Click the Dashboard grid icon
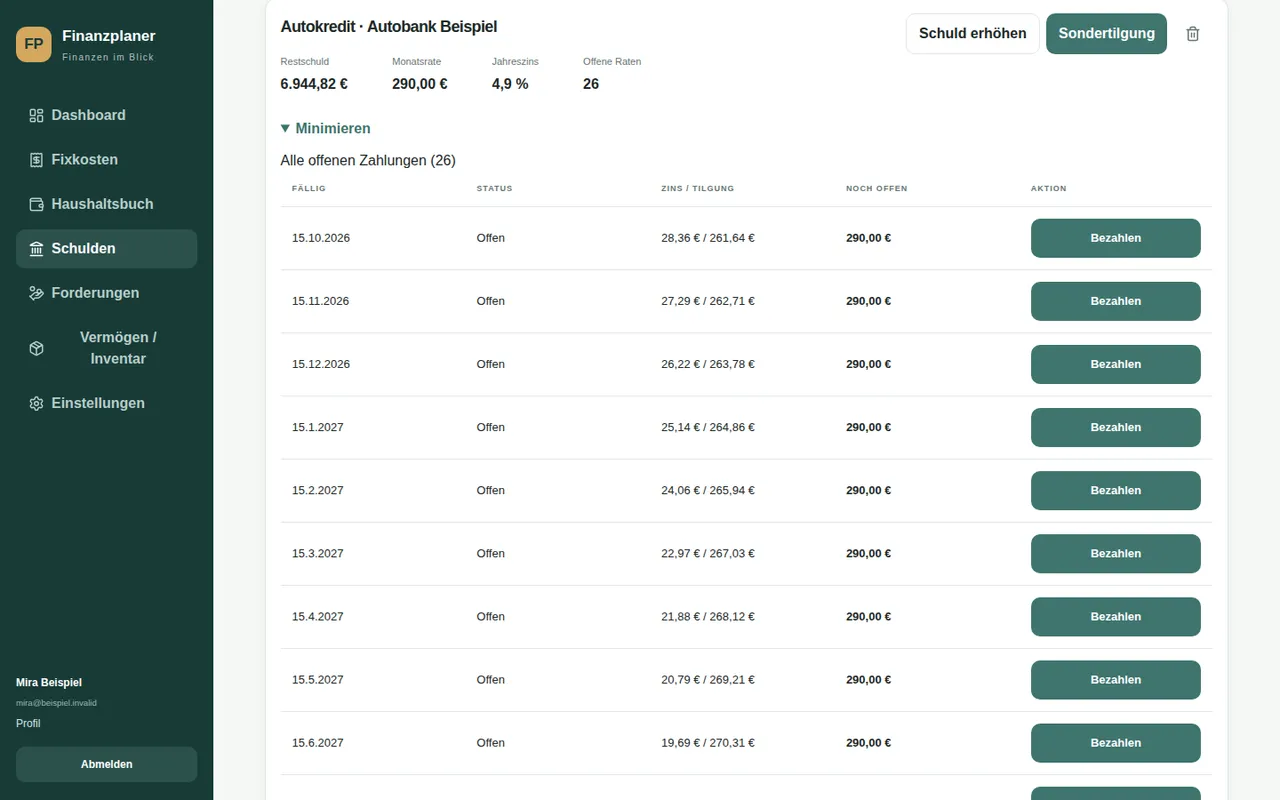The image size is (1280, 800). click(36, 115)
